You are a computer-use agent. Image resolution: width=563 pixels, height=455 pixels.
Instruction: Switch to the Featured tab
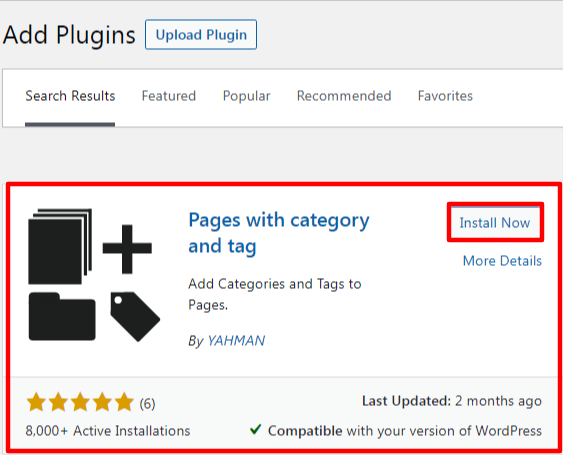point(169,96)
